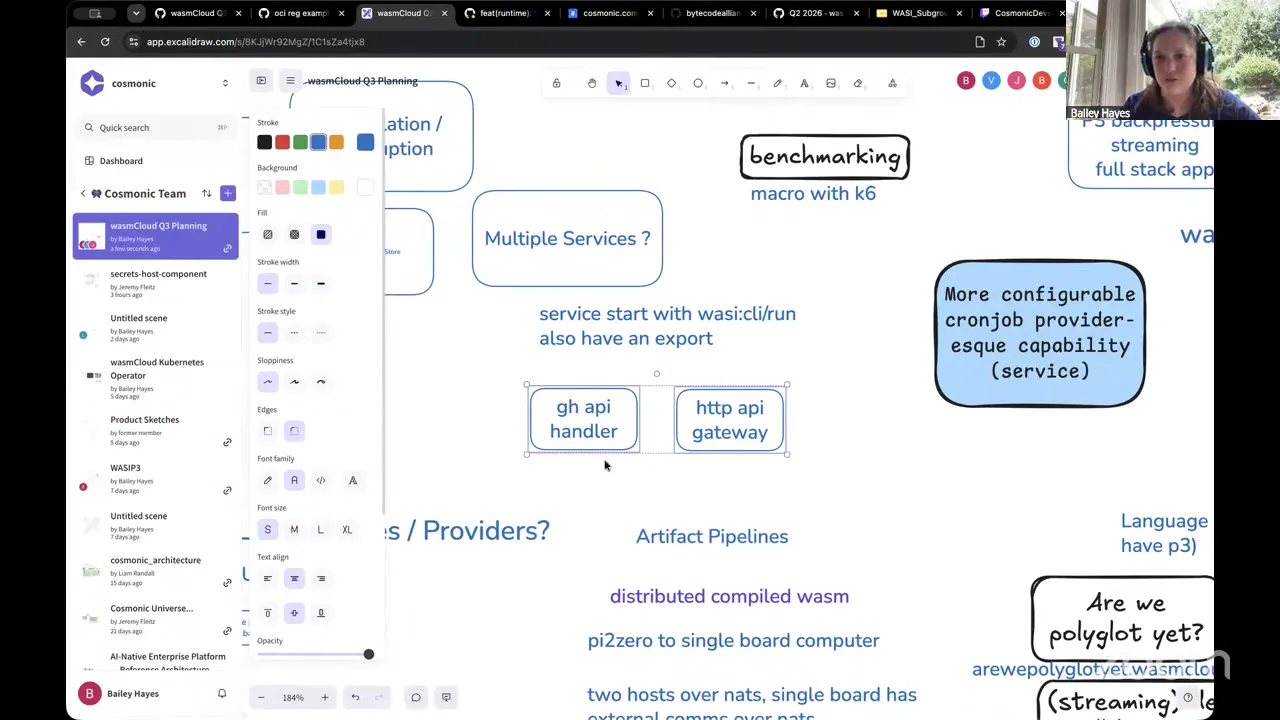Screen dimensions: 1280x720
Task: Open more font families picker
Action: (x=353, y=481)
